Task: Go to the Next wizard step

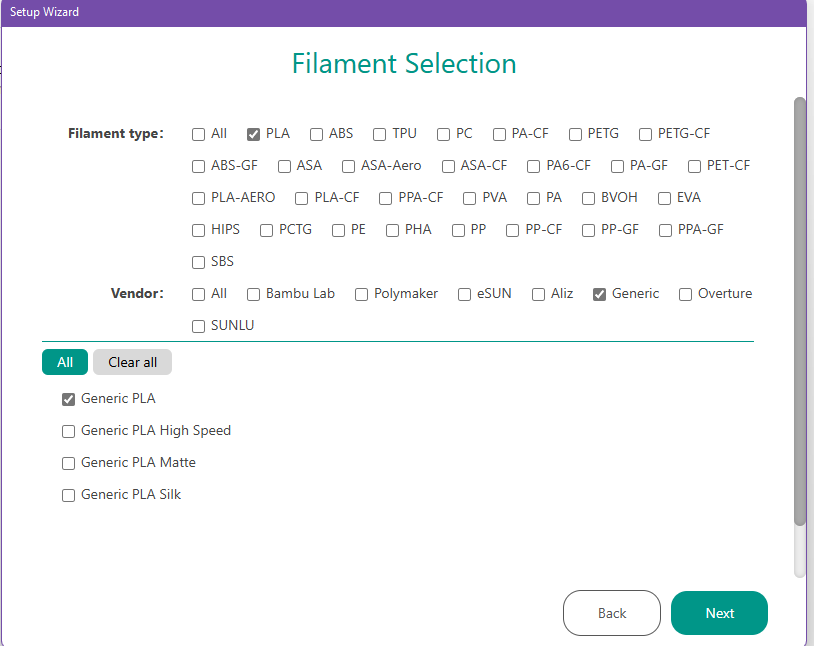Action: tap(719, 613)
